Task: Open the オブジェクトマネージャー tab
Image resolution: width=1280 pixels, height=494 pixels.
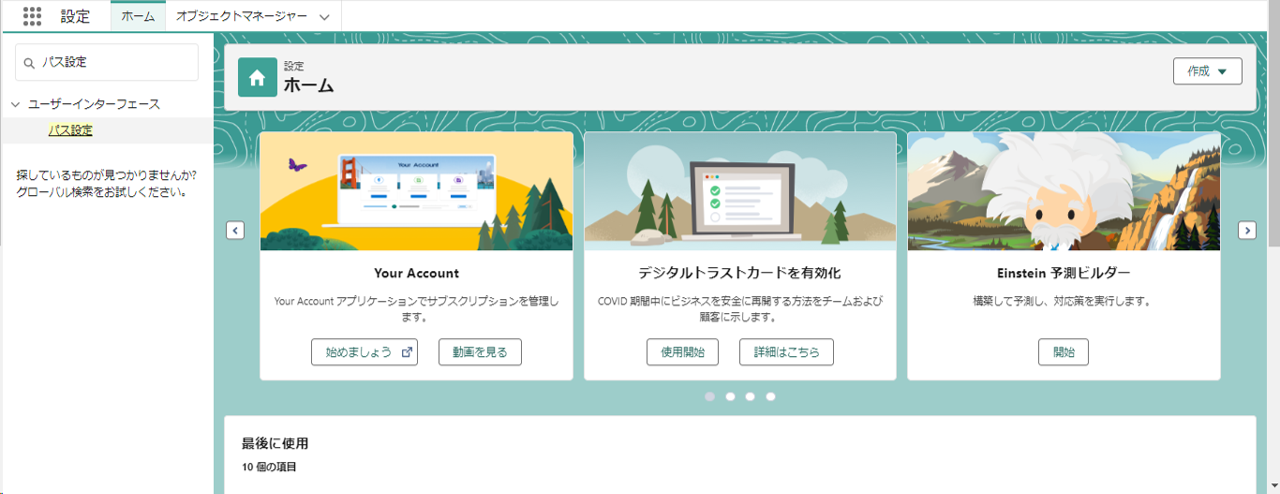Action: point(242,16)
